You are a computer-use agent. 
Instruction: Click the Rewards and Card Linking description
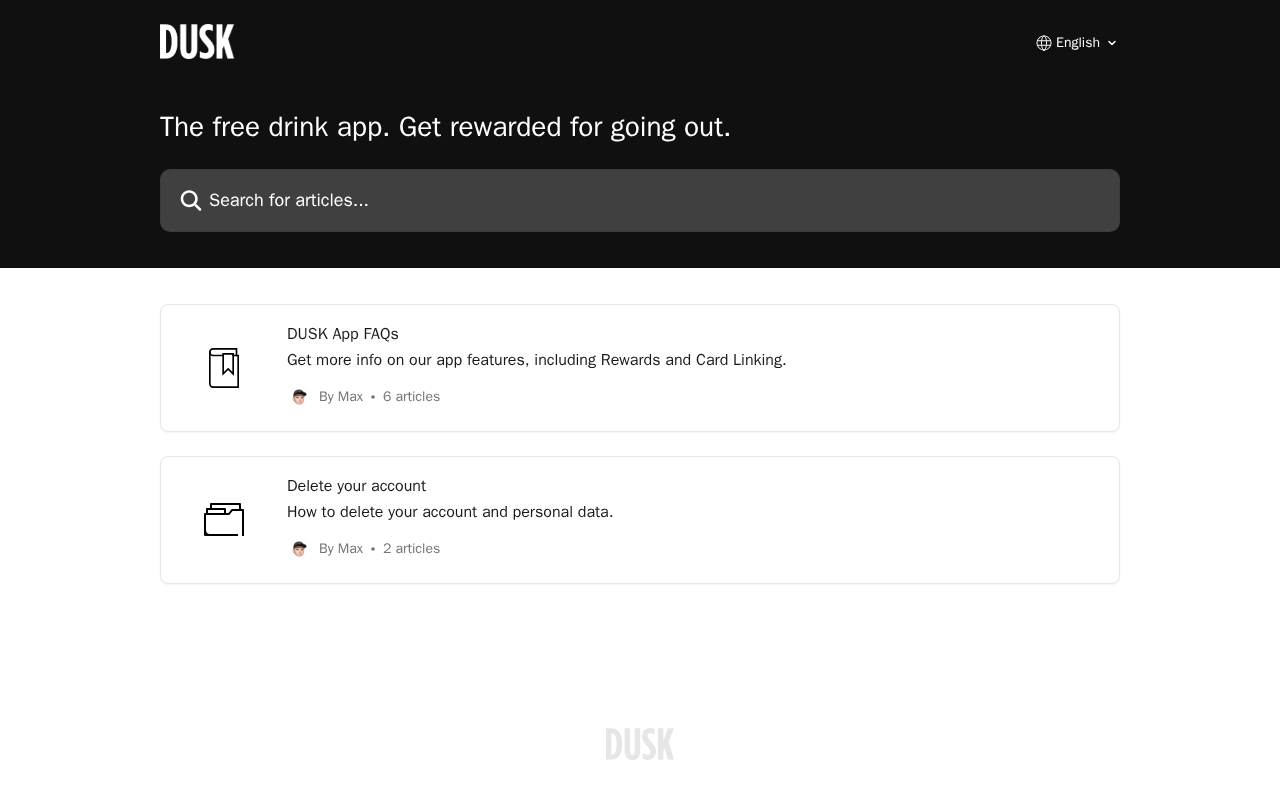coord(537,360)
